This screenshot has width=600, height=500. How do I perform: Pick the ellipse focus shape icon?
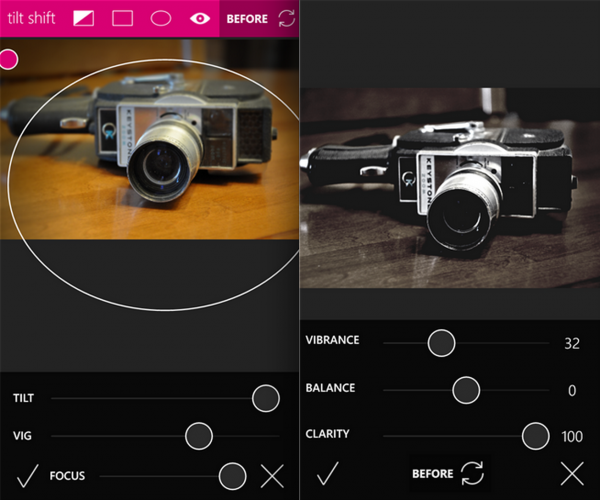(x=160, y=18)
